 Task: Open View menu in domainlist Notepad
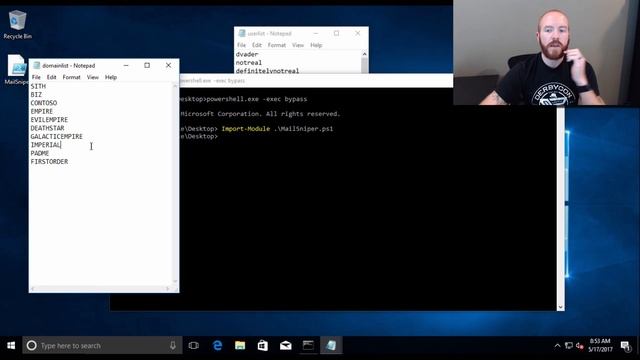tap(93, 77)
